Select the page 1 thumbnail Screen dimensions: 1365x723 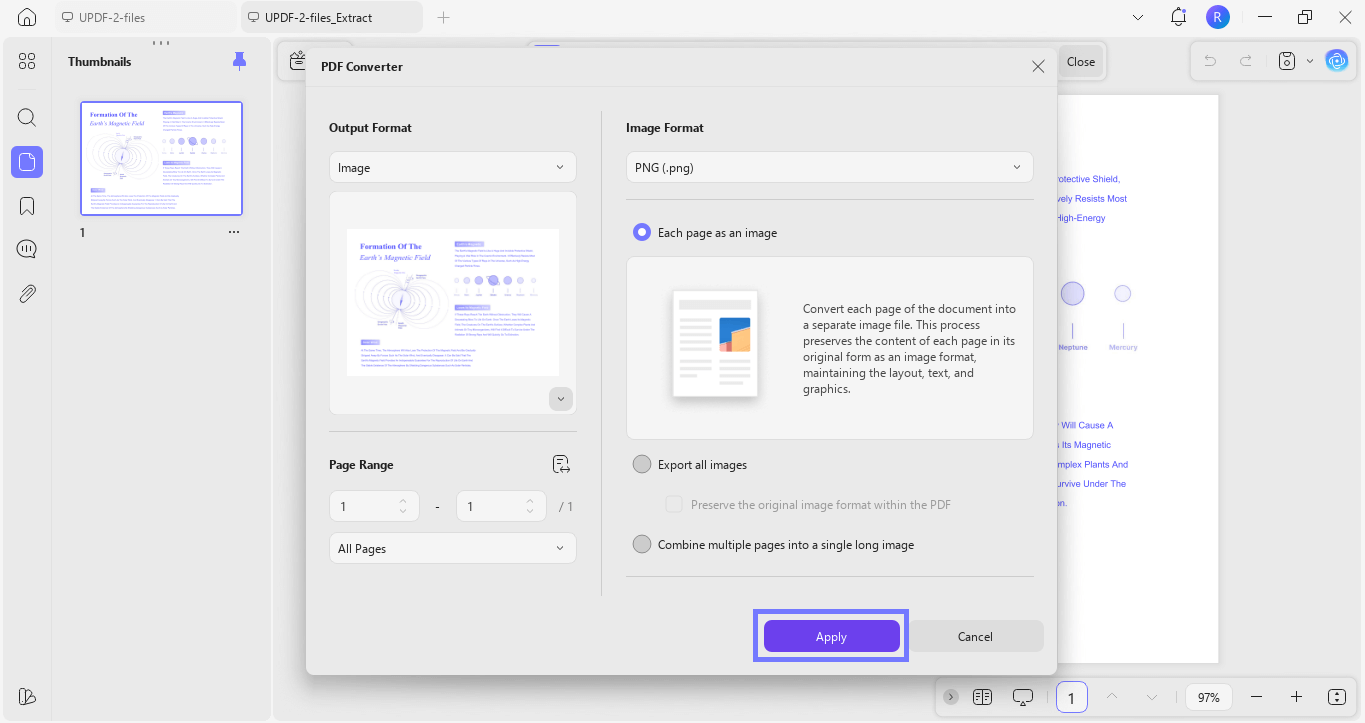tap(160, 157)
